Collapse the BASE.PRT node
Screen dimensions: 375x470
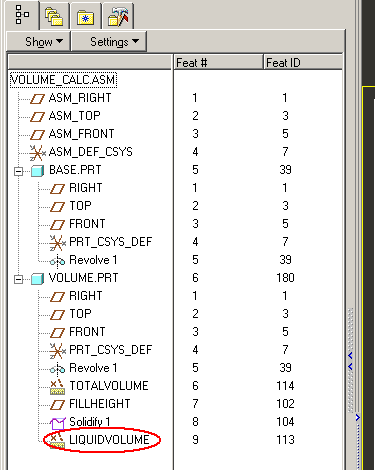coord(19,171)
